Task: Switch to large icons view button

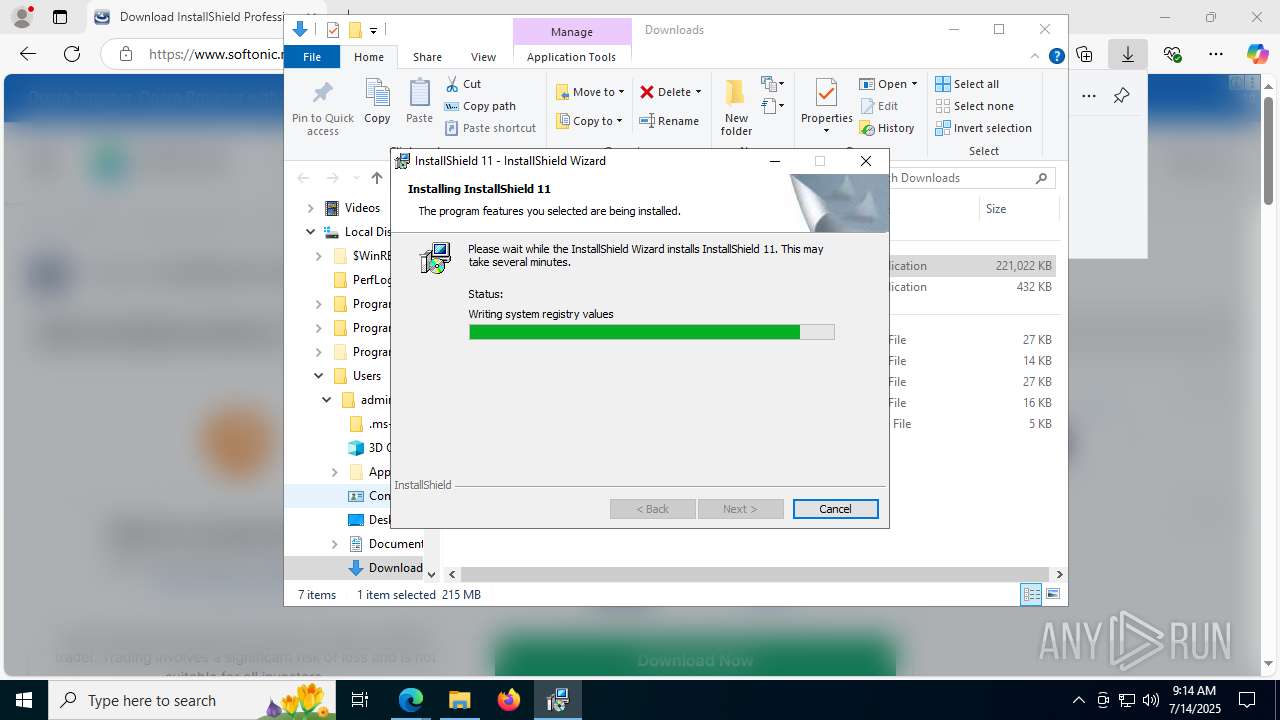Action: (x=1053, y=595)
